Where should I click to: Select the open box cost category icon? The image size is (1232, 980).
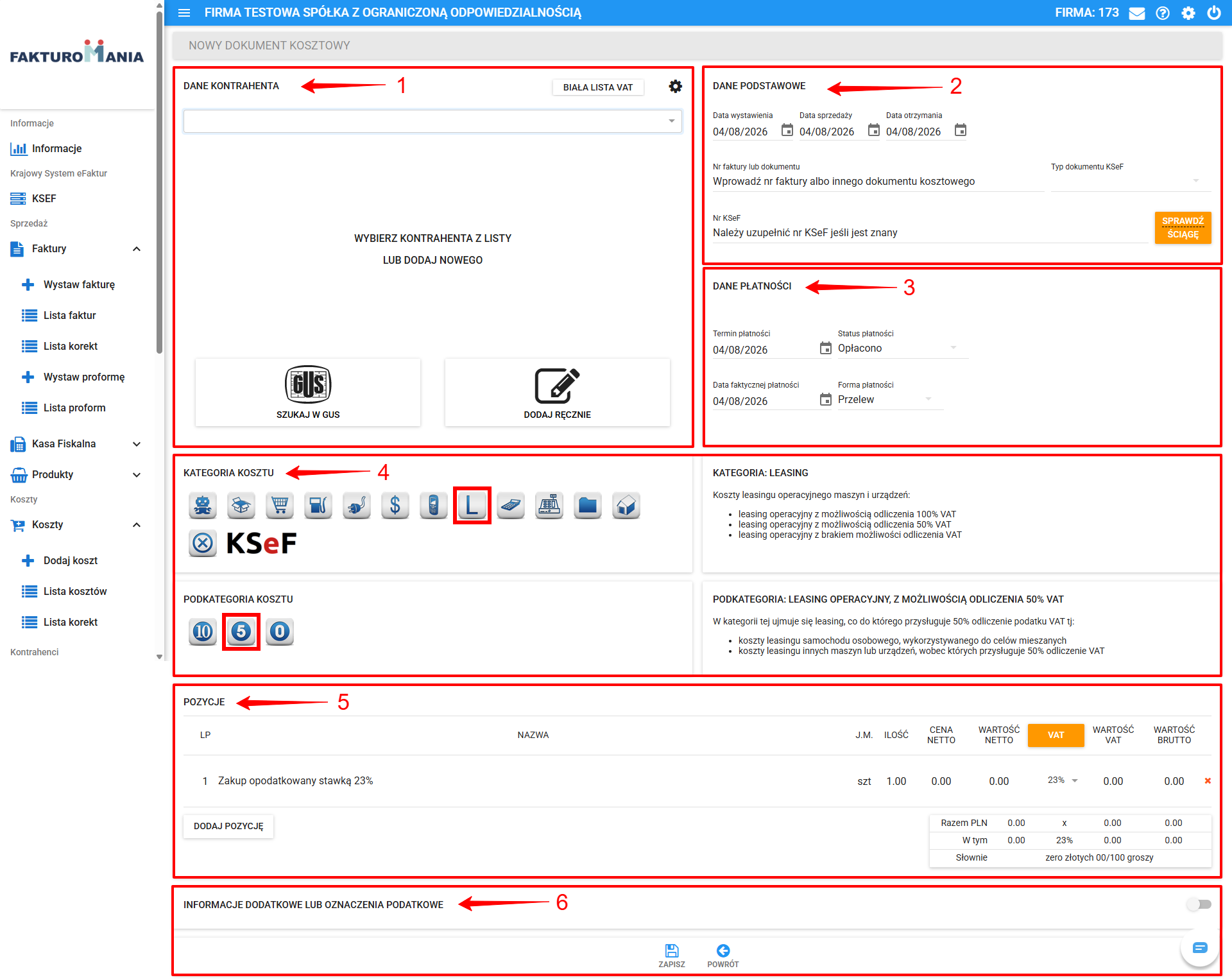point(241,506)
